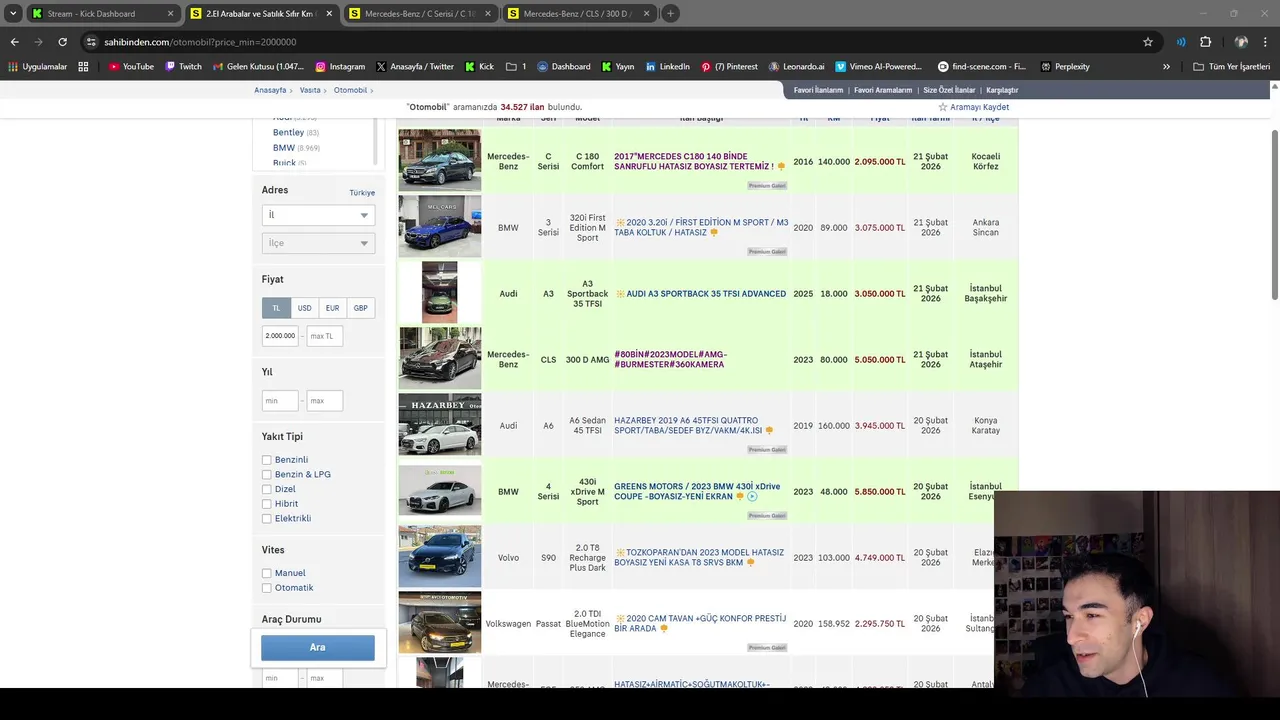Select the Bentley brand filter

pos(288,132)
